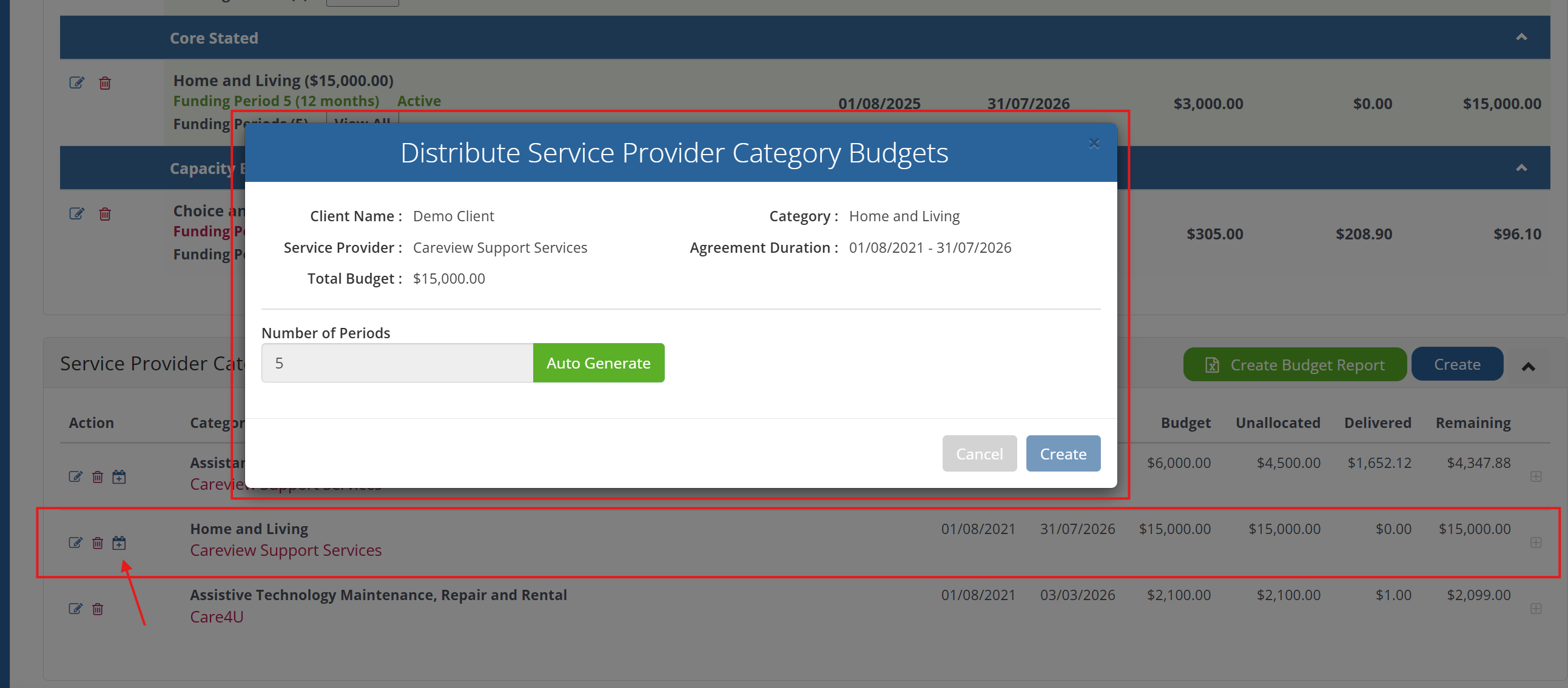Click Cancel in the distribute budgets dialog
The height and width of the screenshot is (688, 1568).
[x=979, y=453]
